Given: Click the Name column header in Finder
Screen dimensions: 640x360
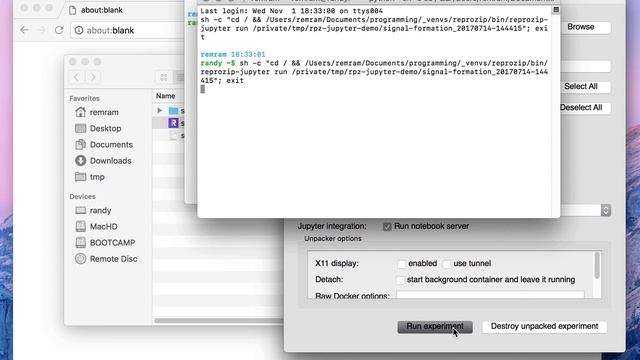Looking at the screenshot, I should 165,96.
